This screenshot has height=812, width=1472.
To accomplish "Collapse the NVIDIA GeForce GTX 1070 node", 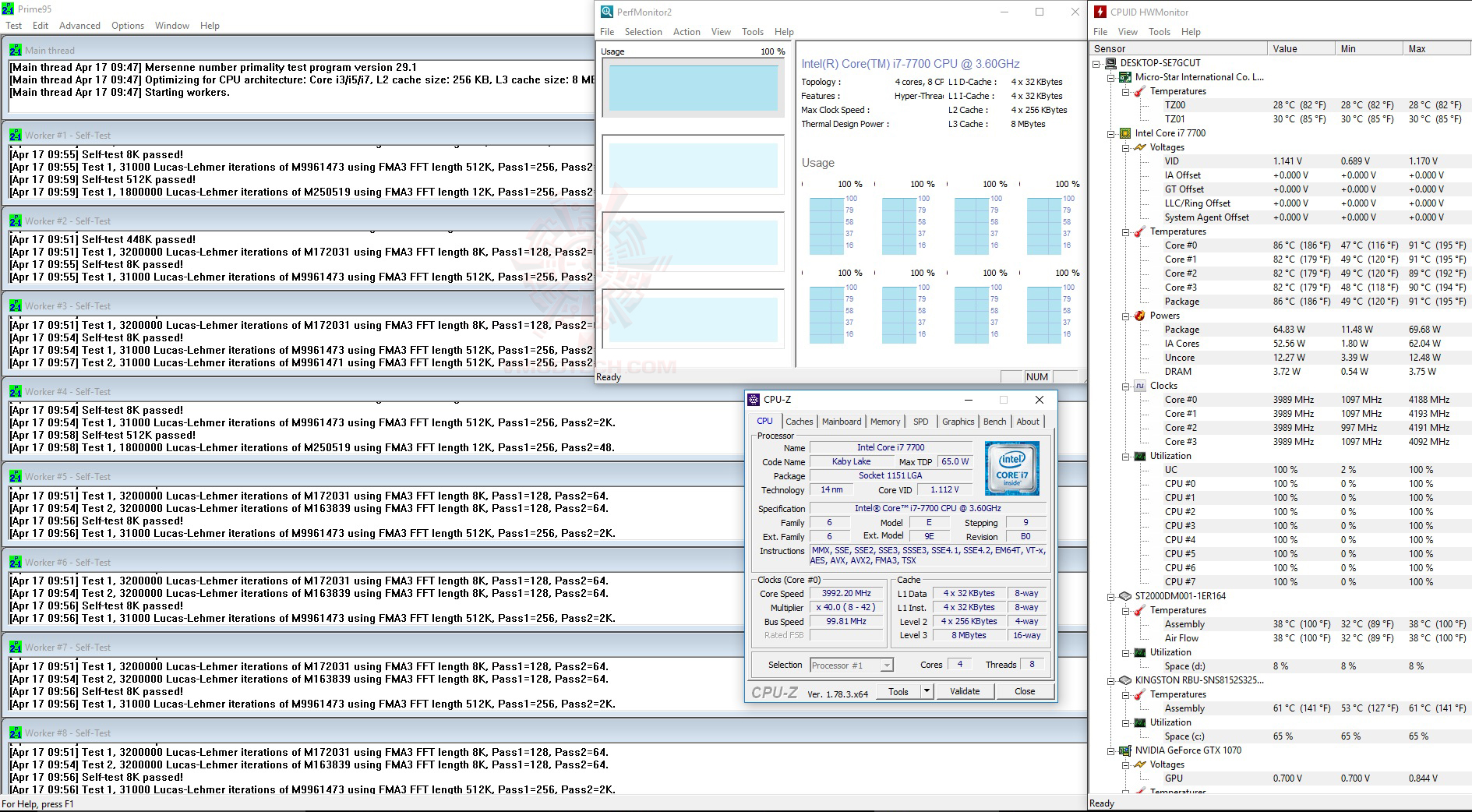I will coord(1111,751).
